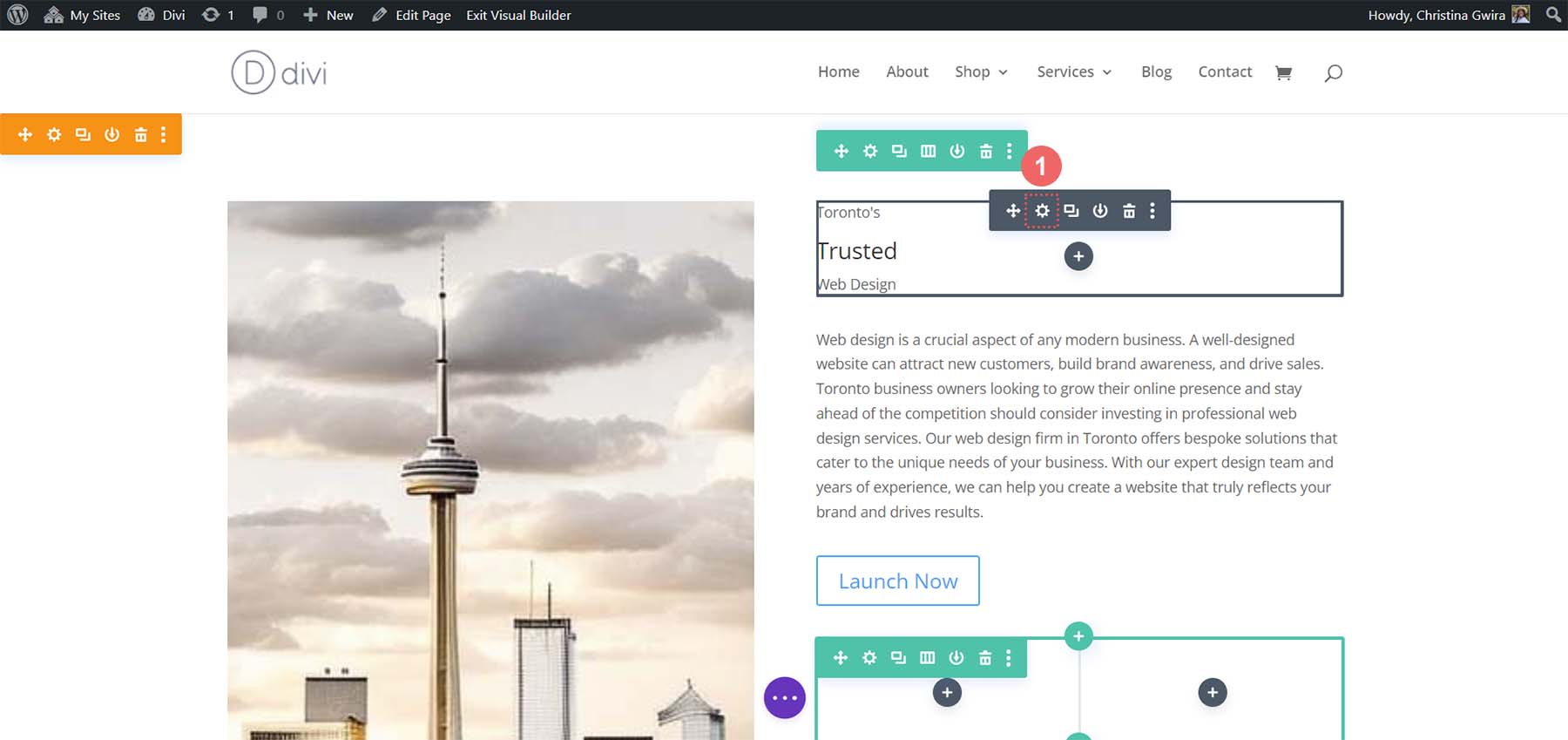The height and width of the screenshot is (740, 1568).
Task: Delete the module using dark toolbar trash
Action: click(x=1129, y=211)
